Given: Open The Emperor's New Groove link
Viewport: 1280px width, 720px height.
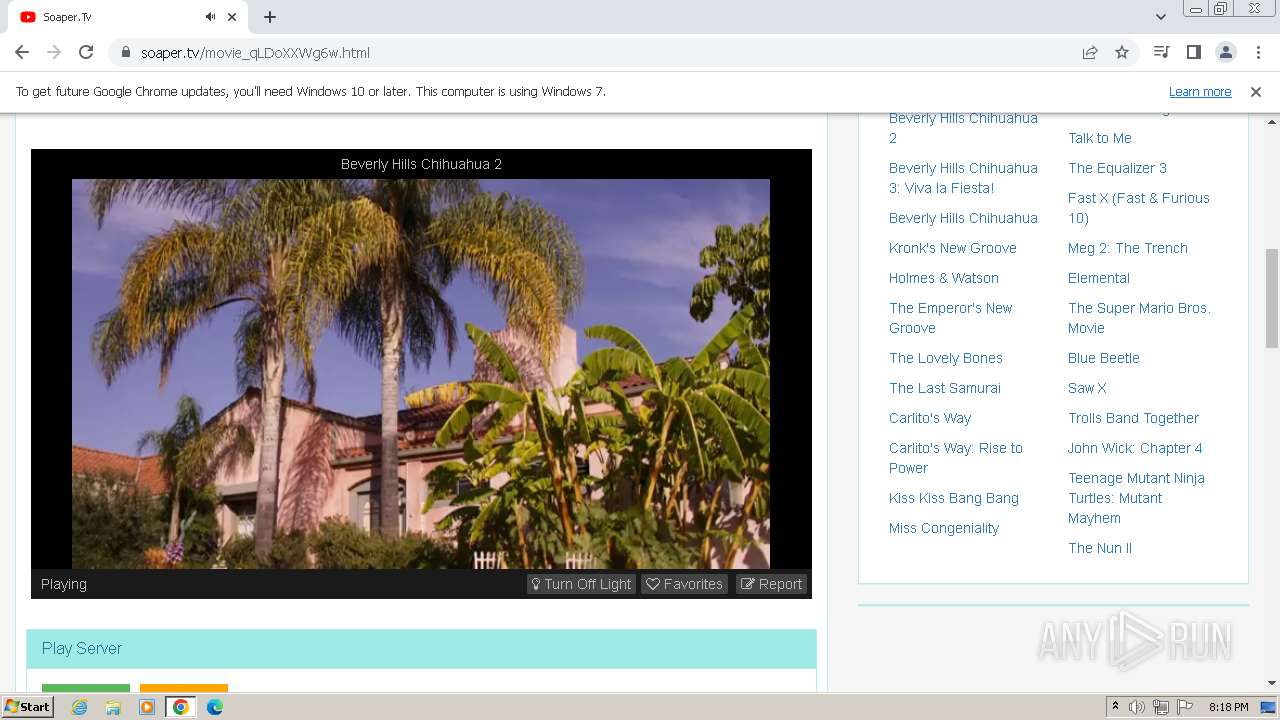Looking at the screenshot, I should [x=950, y=318].
